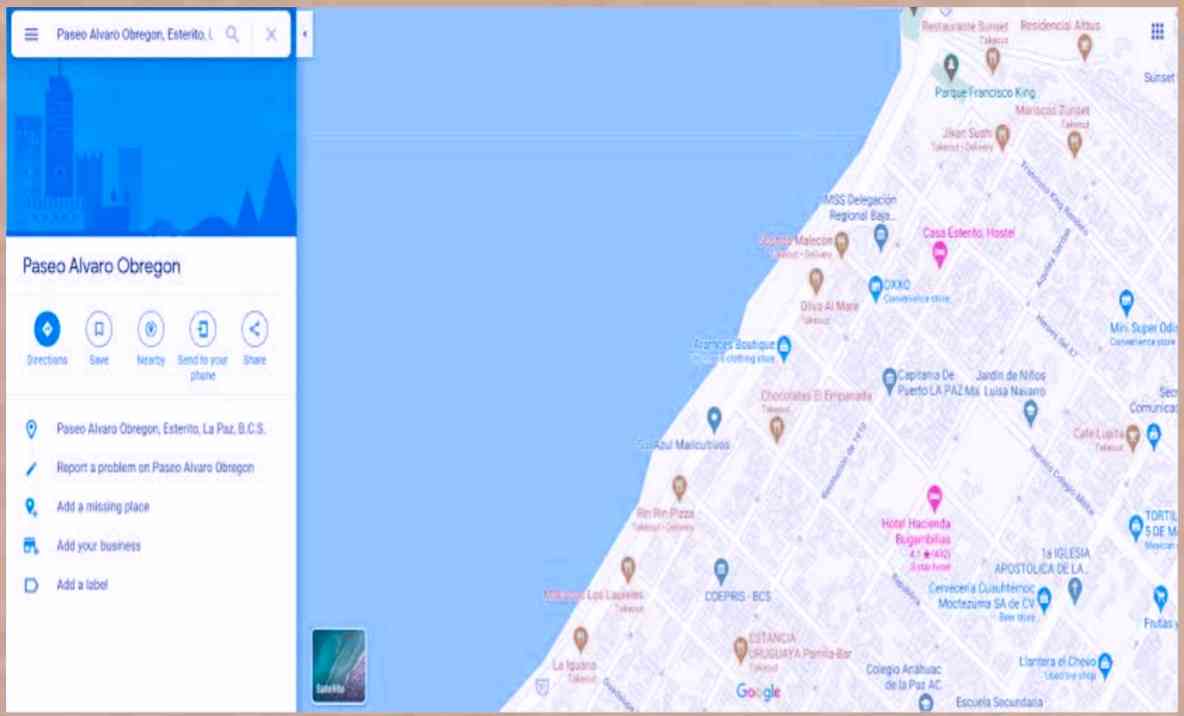
Task: Select Capitania De Puerto LA PAZ pin
Action: point(889,381)
